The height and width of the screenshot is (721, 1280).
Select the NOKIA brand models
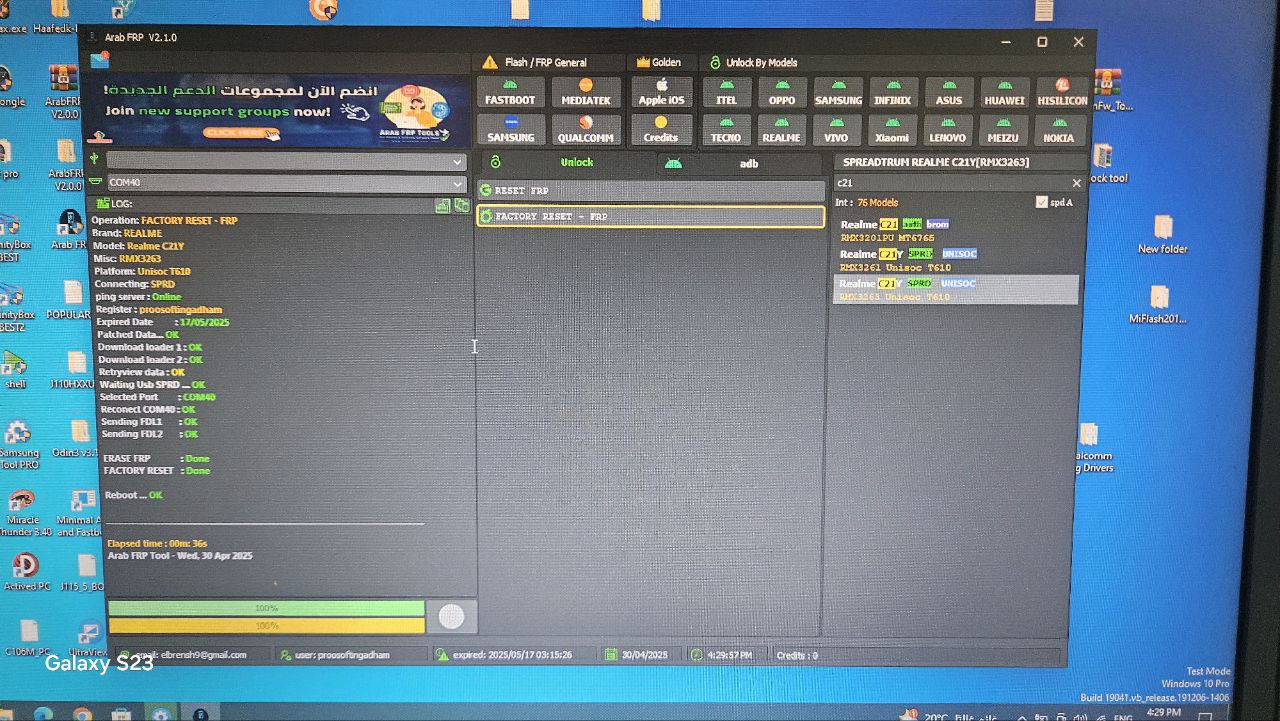click(x=1059, y=130)
